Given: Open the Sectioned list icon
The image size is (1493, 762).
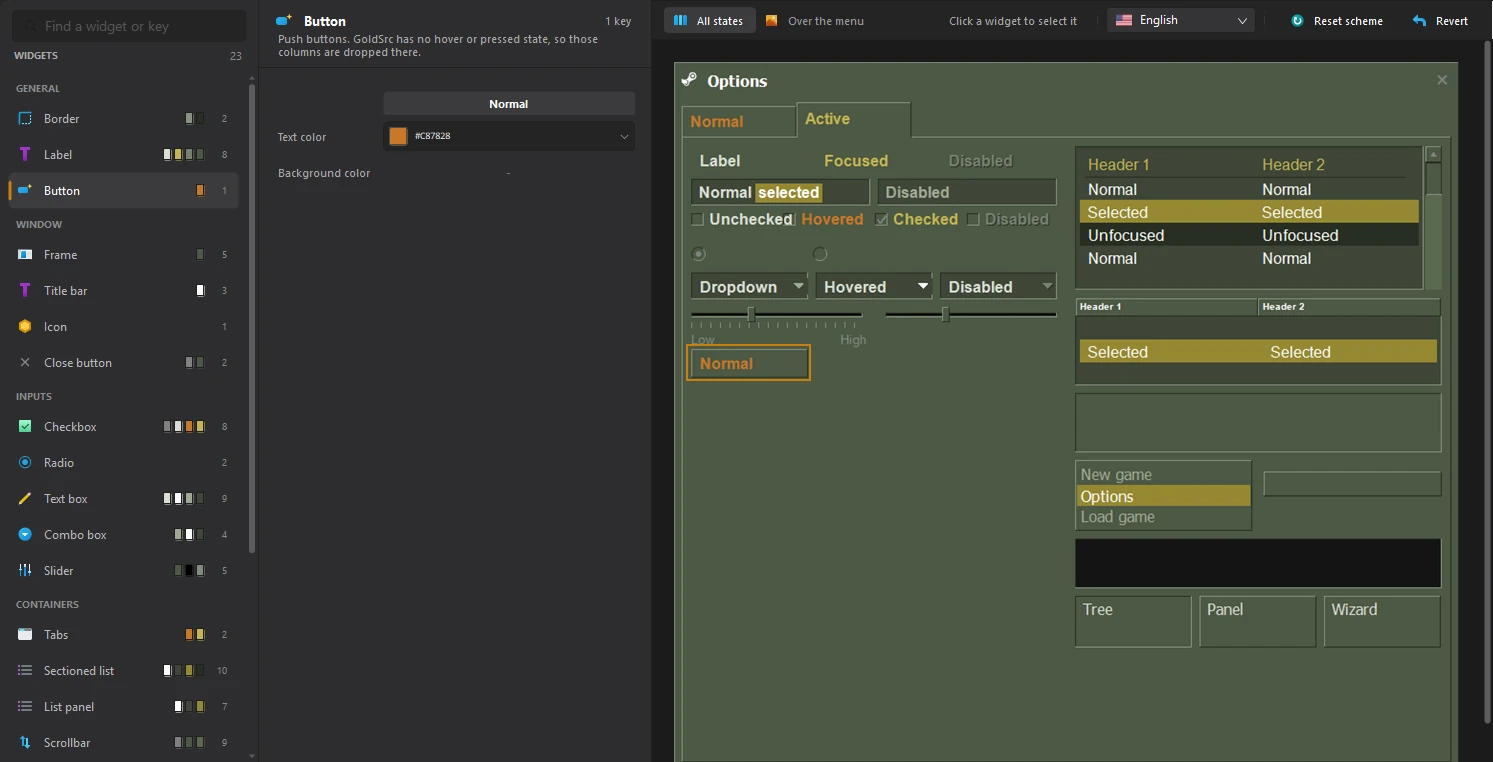Looking at the screenshot, I should tap(25, 671).
